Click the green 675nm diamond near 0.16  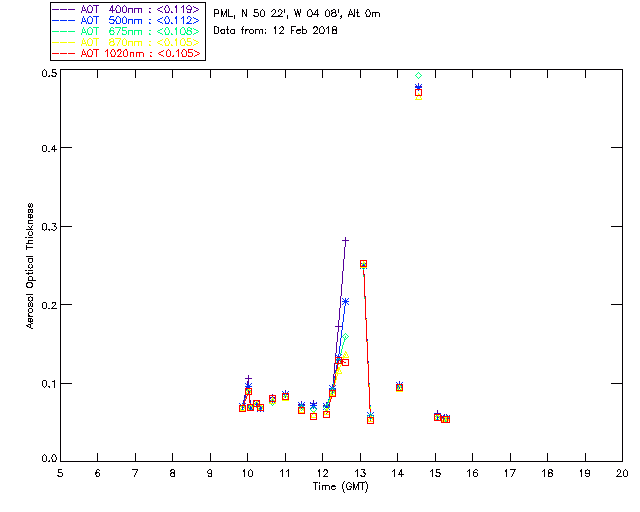(345, 337)
